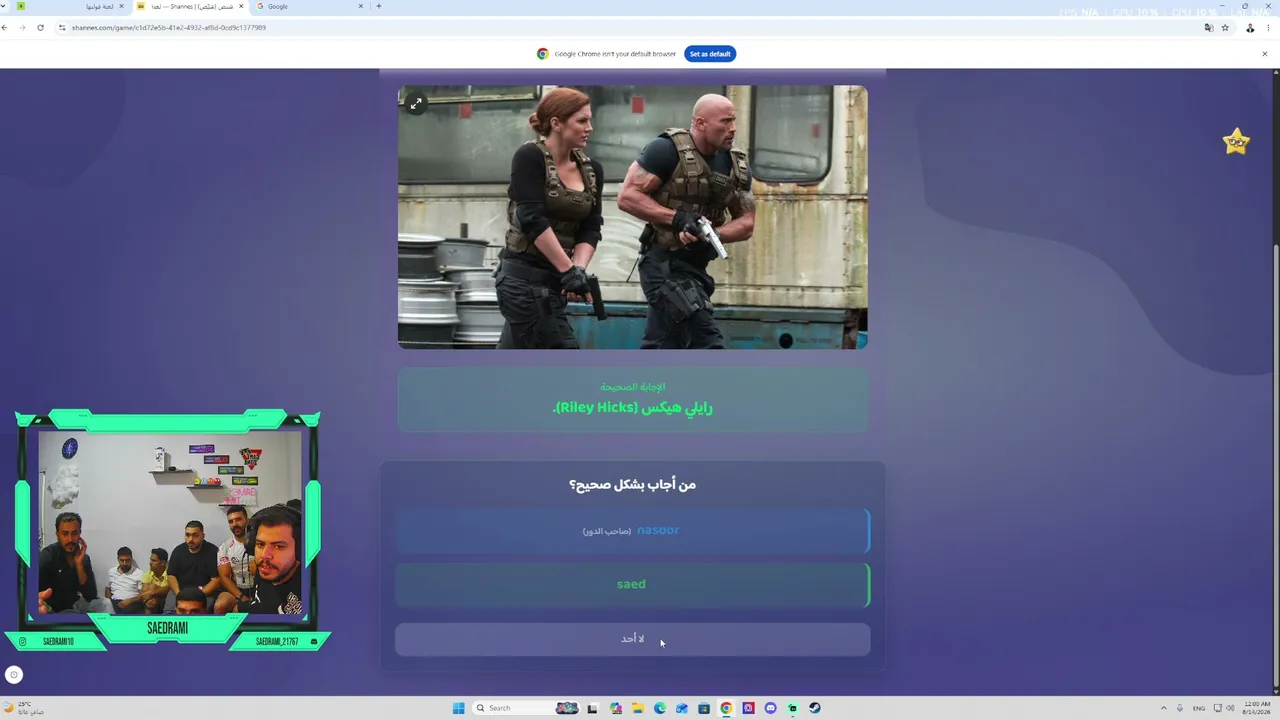Click the question 'من أجاب بشكل صحيح؟'
This screenshot has height=720, width=1280.
click(633, 485)
